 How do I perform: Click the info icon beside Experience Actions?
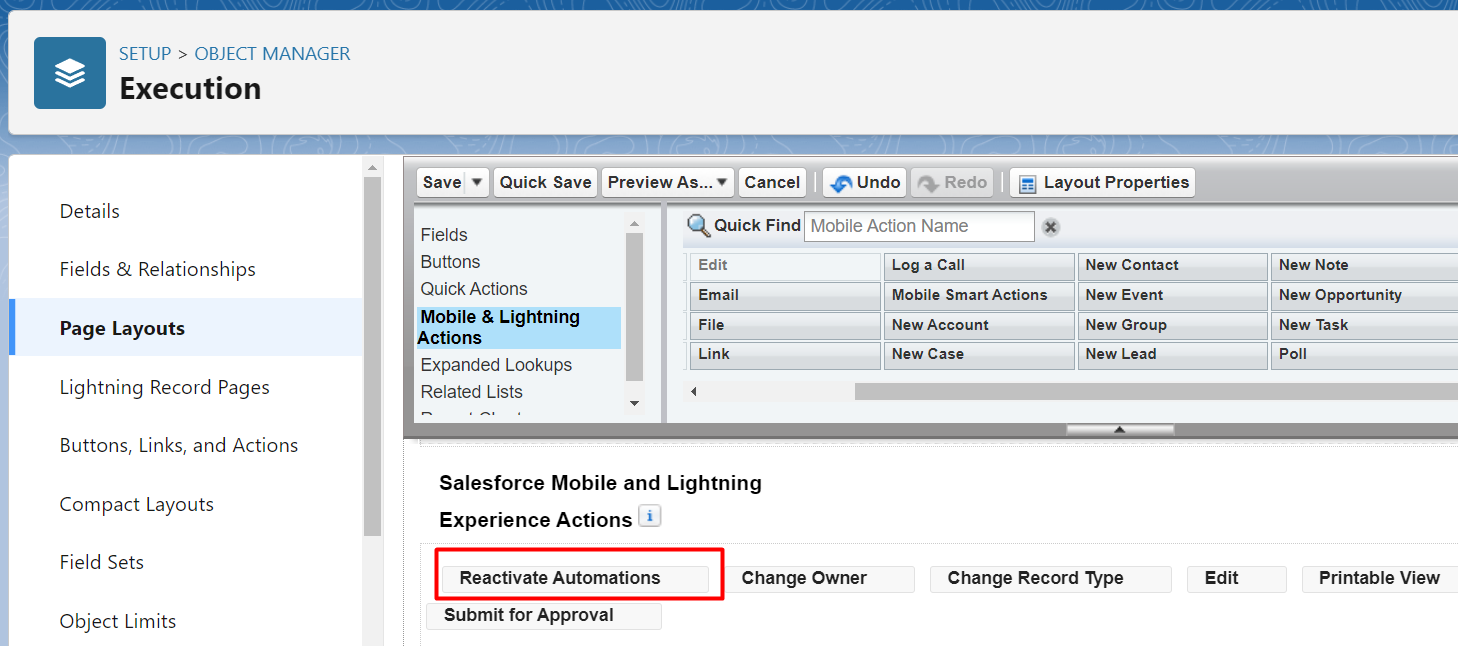point(650,517)
